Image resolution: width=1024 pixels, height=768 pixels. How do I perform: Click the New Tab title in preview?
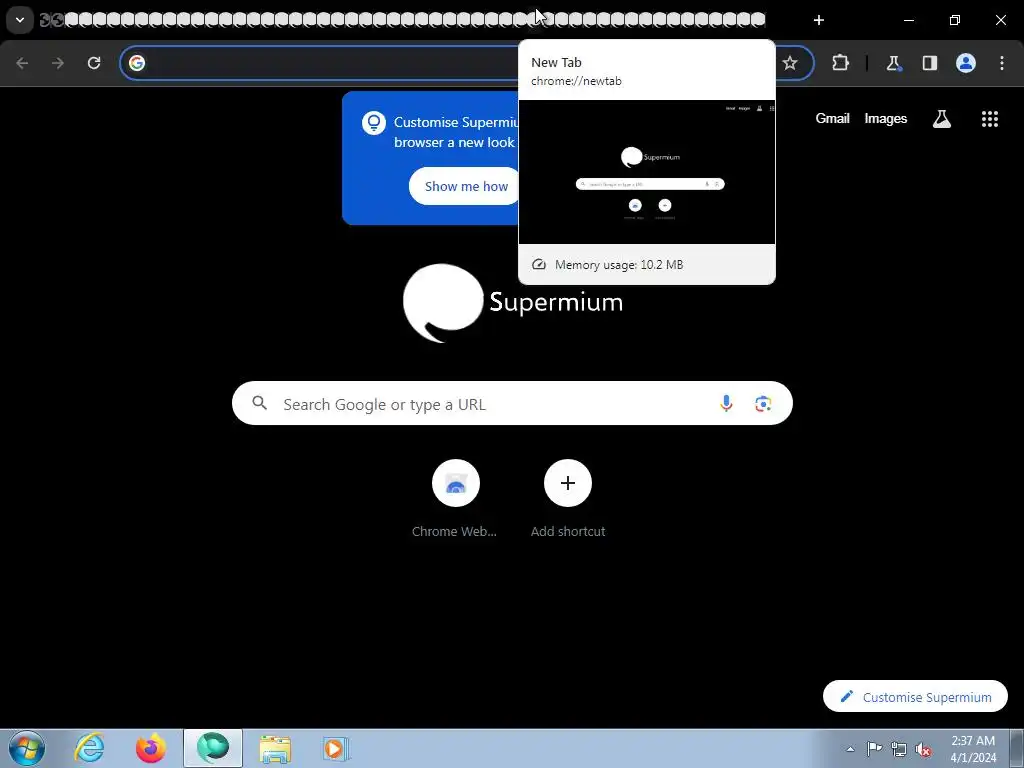556,63
